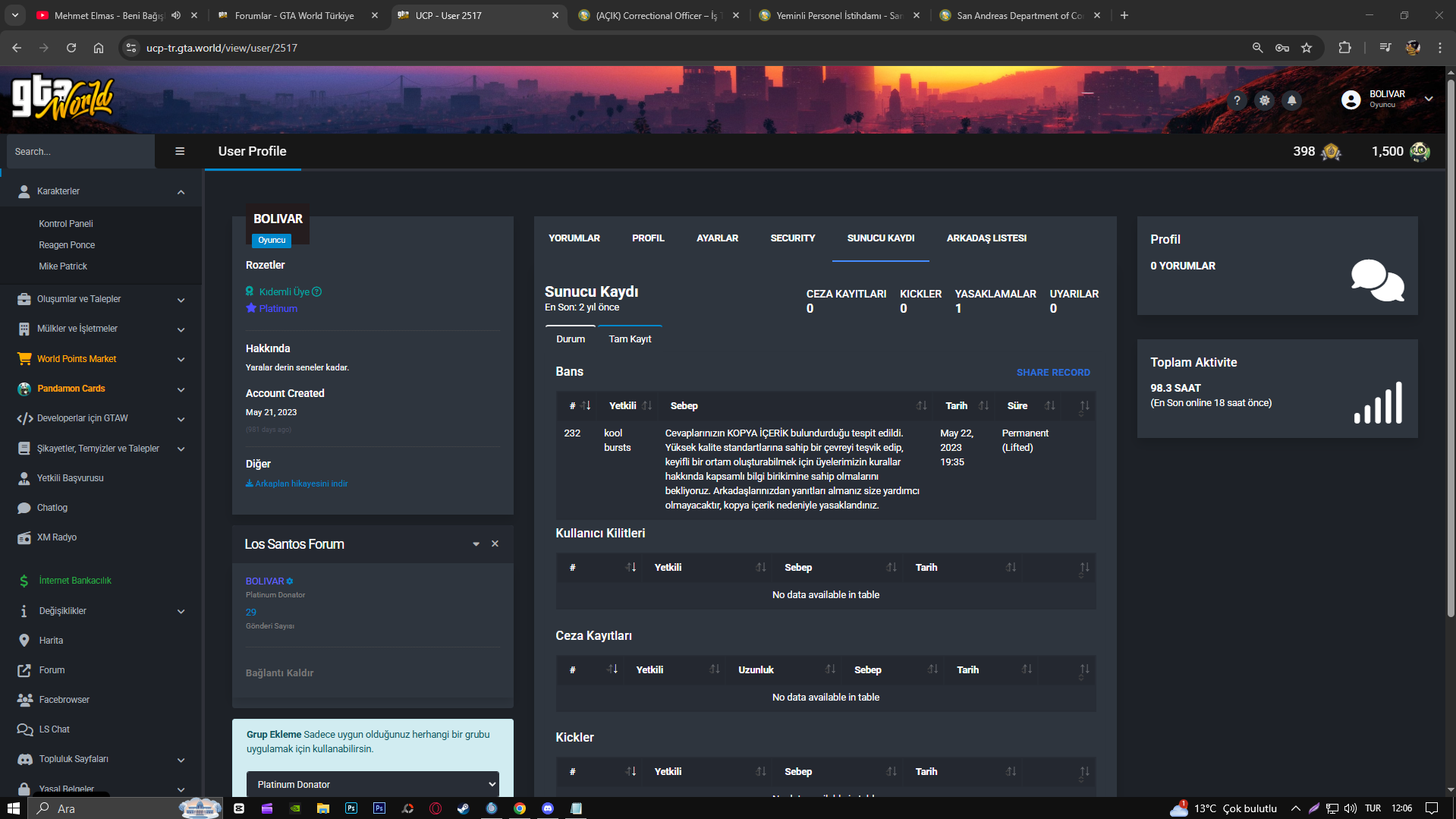Click the Platinum badge link

click(278, 309)
